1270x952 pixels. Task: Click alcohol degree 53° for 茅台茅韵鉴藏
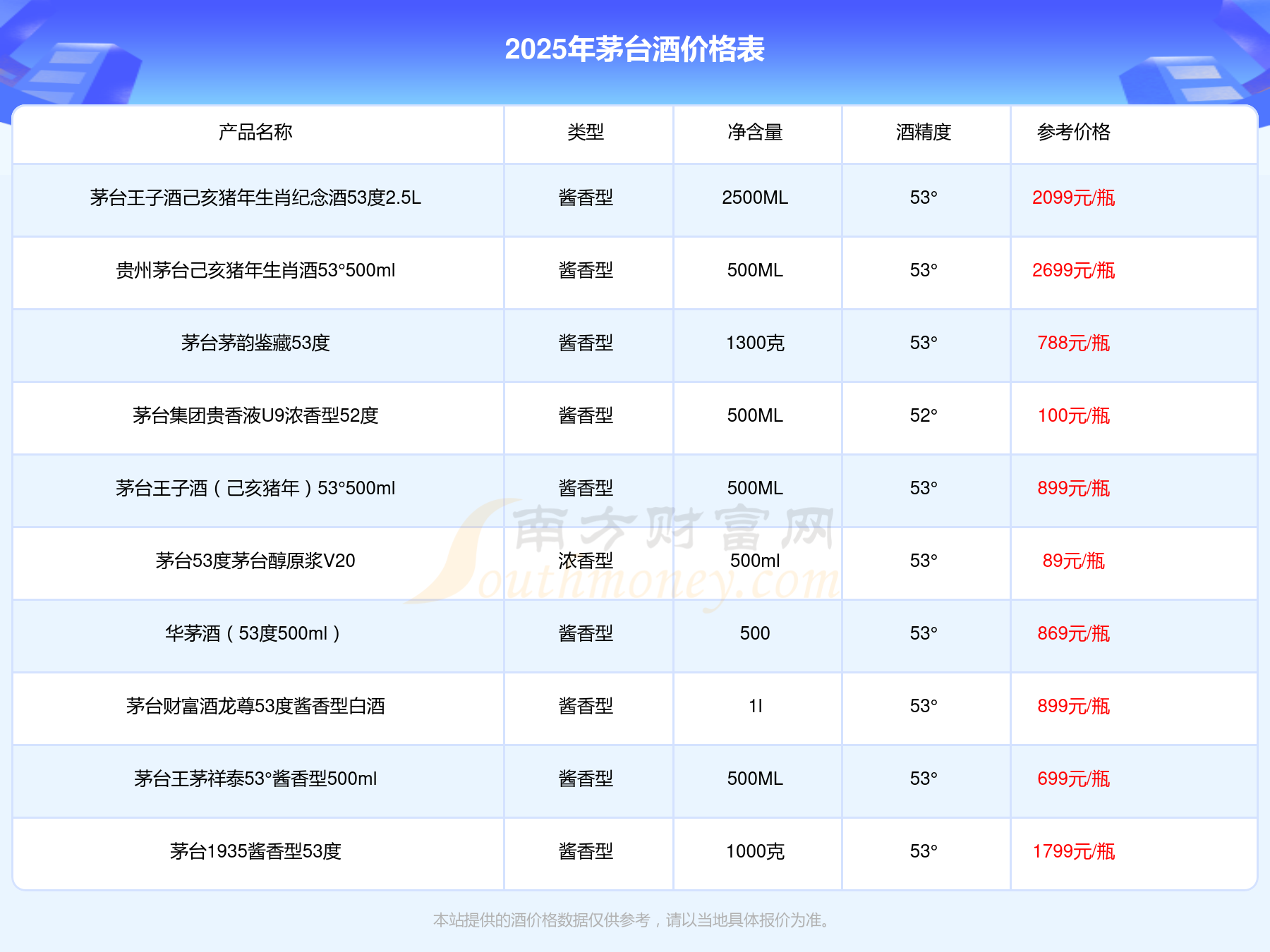click(x=924, y=343)
